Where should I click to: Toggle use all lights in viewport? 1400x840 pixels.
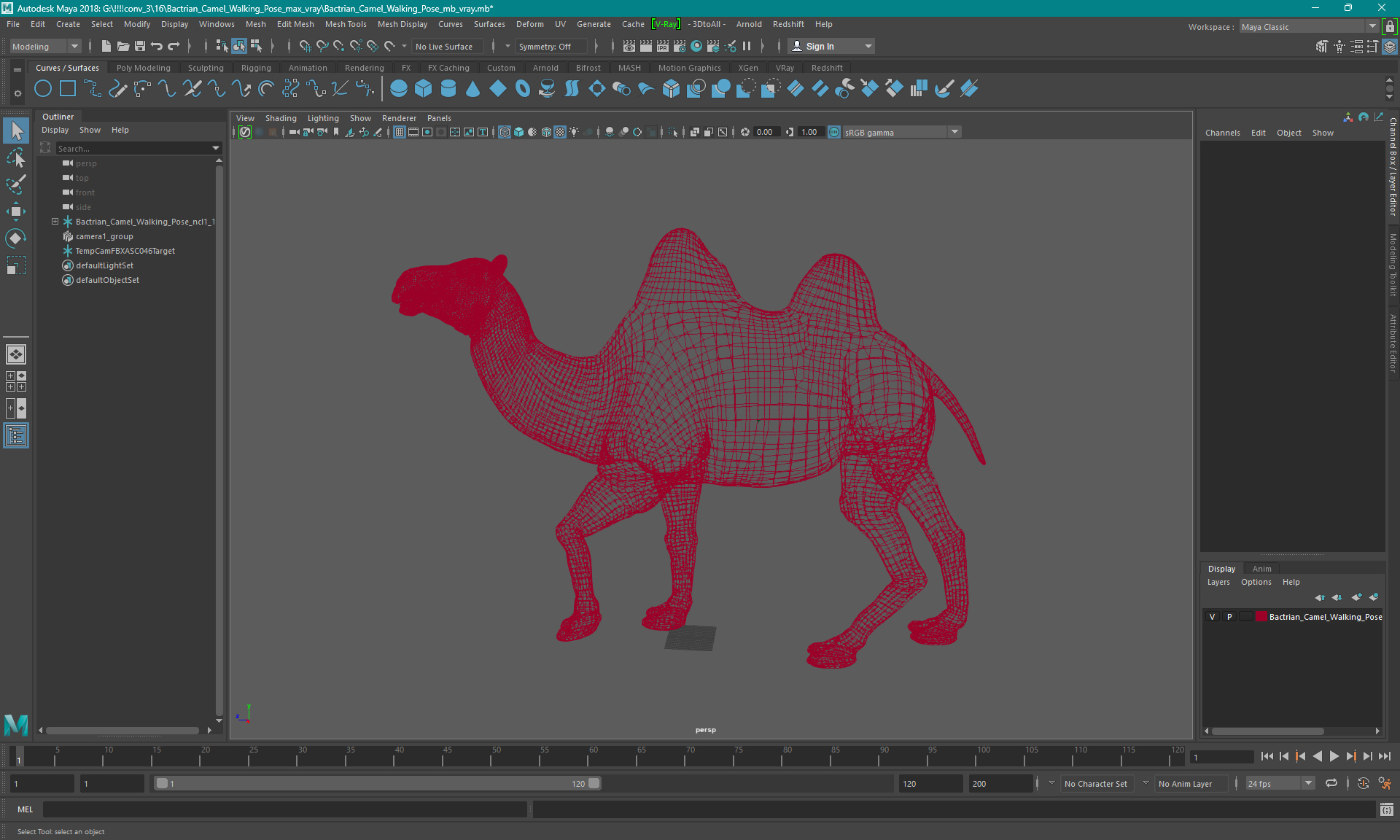574,133
